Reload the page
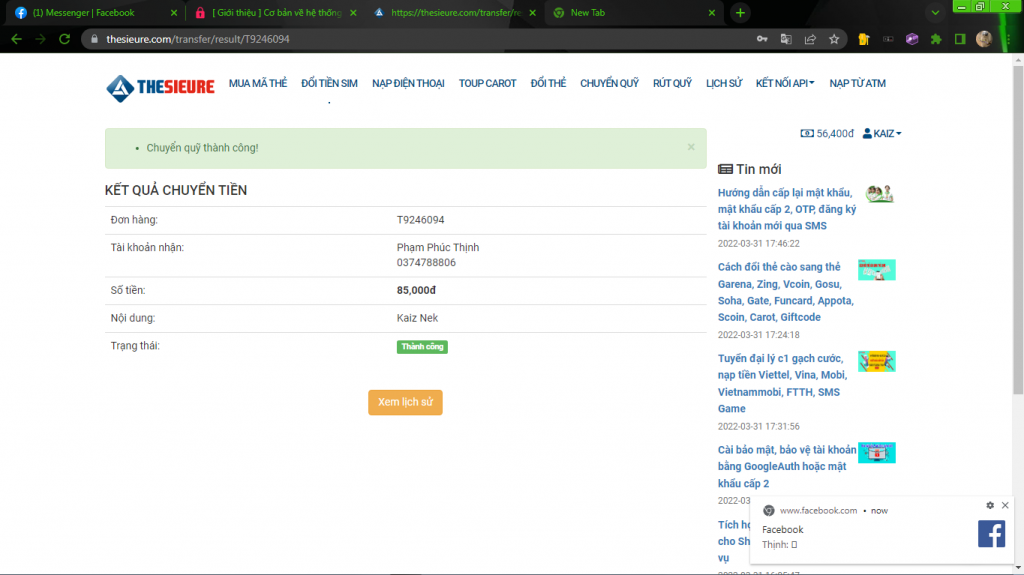The width and height of the screenshot is (1024, 575). (x=64, y=39)
